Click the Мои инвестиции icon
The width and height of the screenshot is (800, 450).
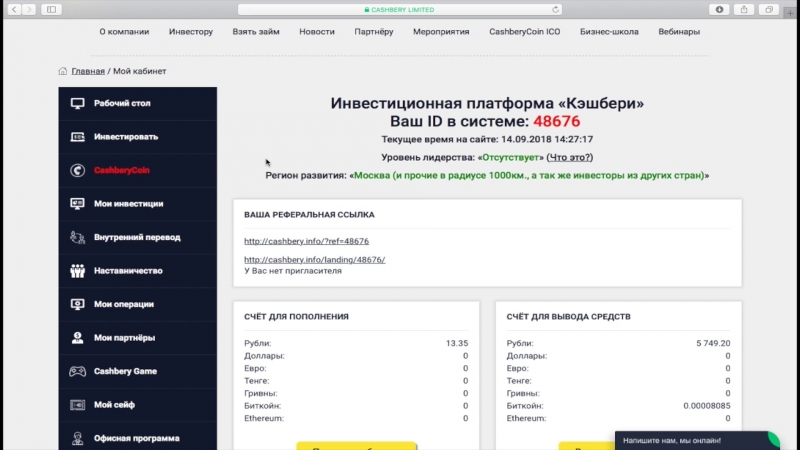coord(78,204)
